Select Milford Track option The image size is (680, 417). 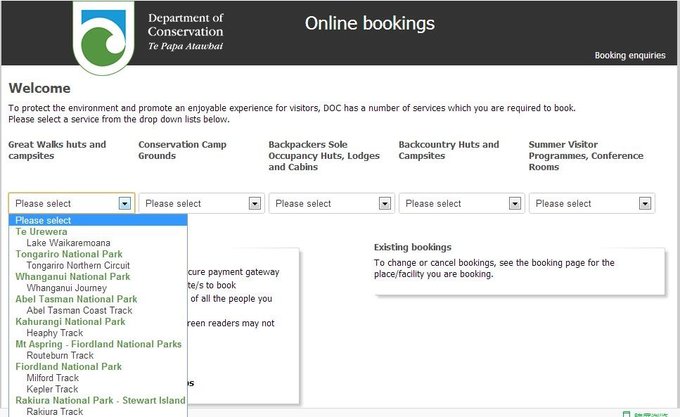(x=53, y=378)
